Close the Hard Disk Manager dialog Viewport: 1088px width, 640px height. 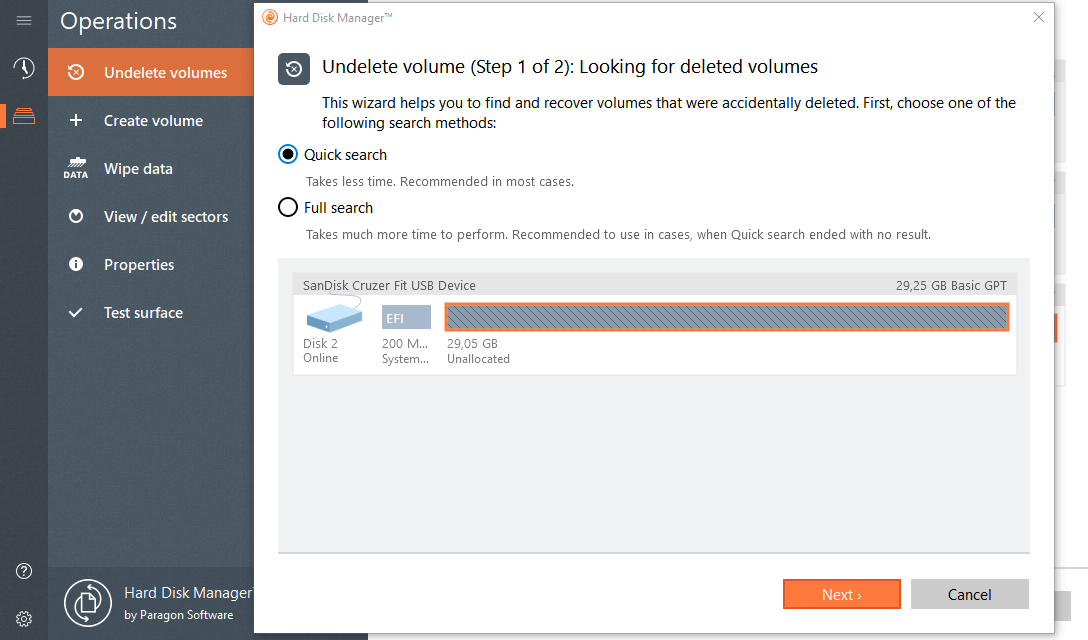(1039, 17)
